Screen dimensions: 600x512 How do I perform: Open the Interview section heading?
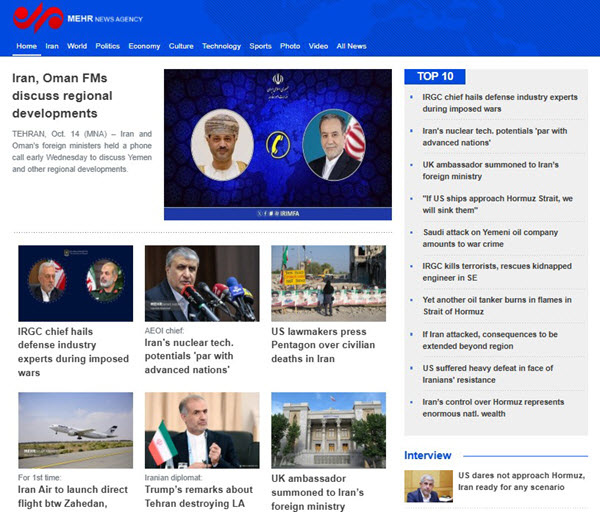coord(427,455)
